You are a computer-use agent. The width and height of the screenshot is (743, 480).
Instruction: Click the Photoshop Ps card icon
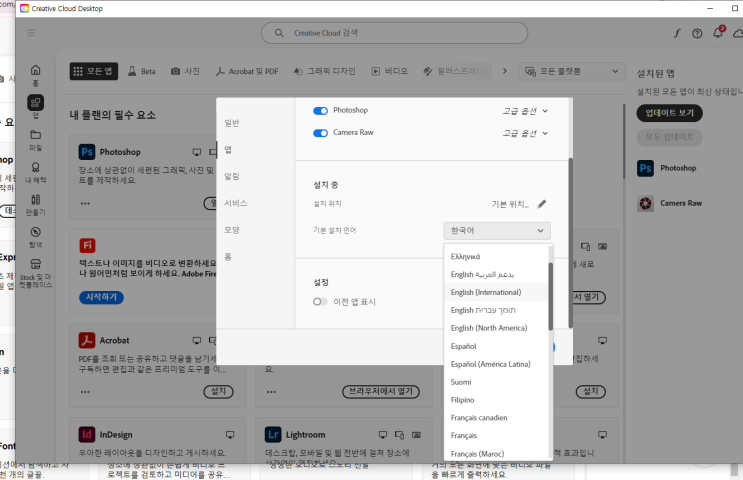tap(87, 152)
